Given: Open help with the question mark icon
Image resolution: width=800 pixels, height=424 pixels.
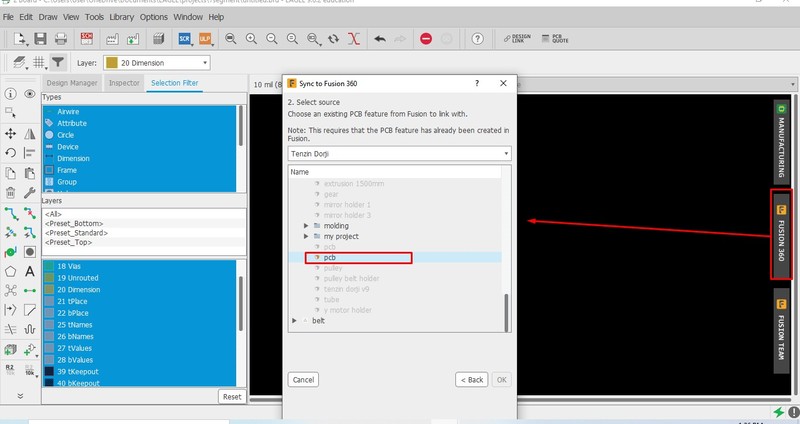Looking at the screenshot, I should [478, 39].
